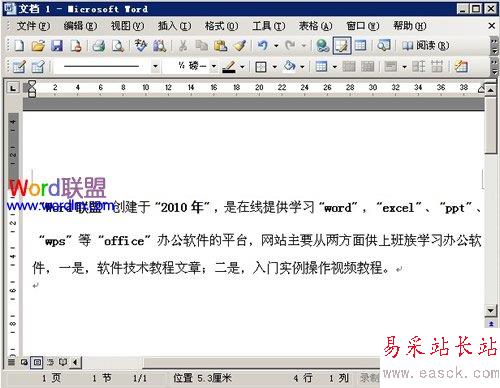Undo the last action
This screenshot has height=388, width=500.
pyautogui.click(x=263, y=46)
